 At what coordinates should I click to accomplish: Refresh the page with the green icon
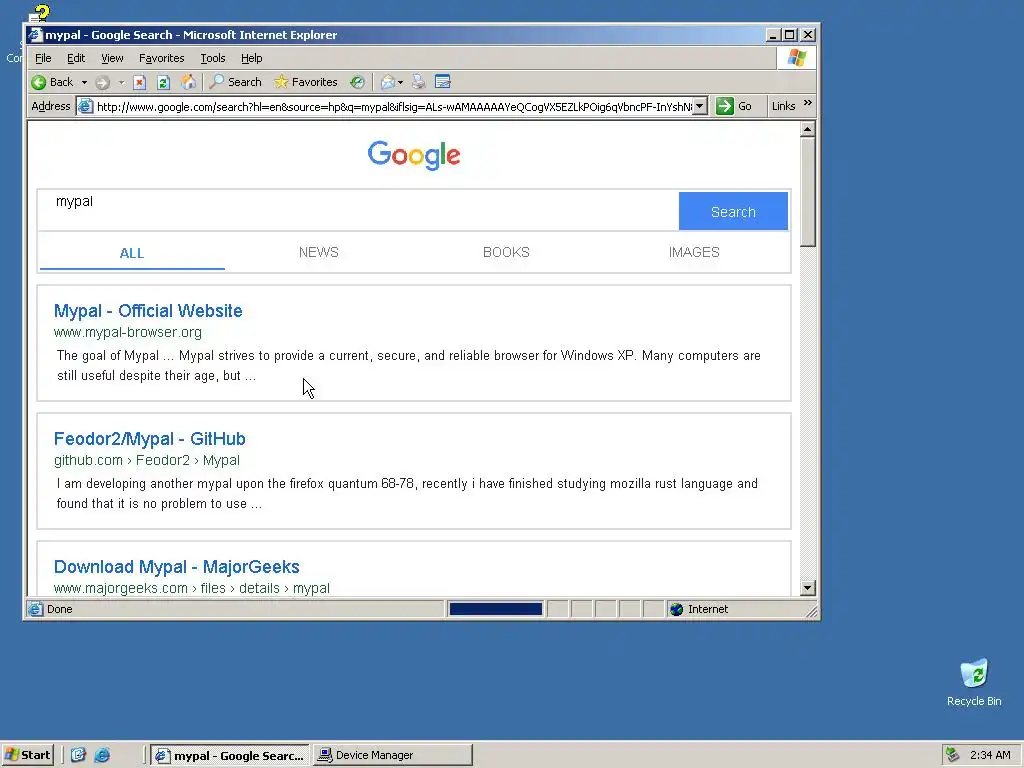click(163, 82)
